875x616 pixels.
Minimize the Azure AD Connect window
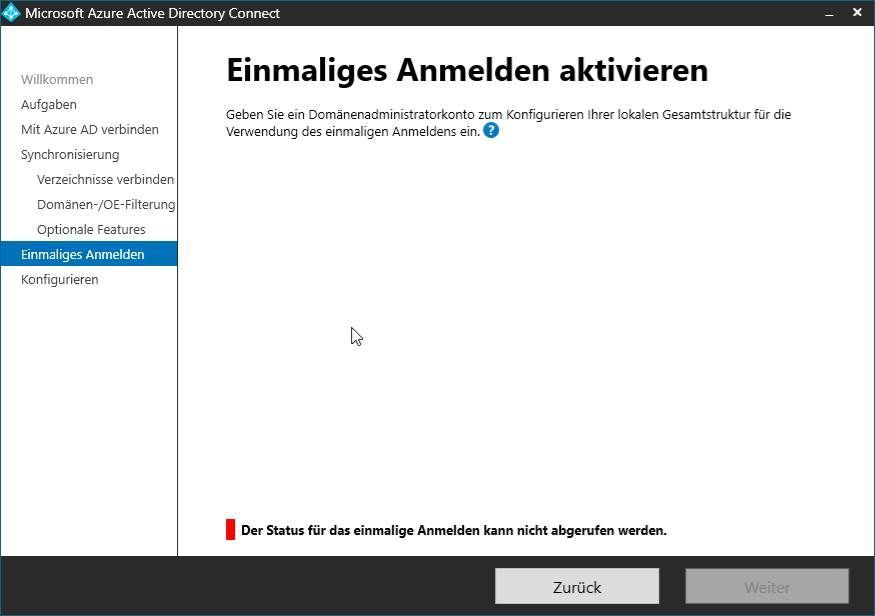coord(829,13)
